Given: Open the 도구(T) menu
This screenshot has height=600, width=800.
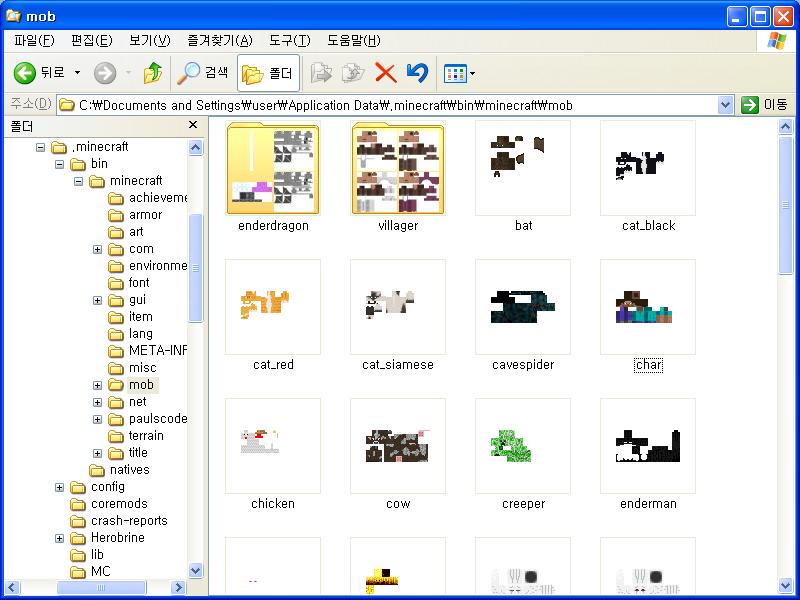Looking at the screenshot, I should coord(289,40).
